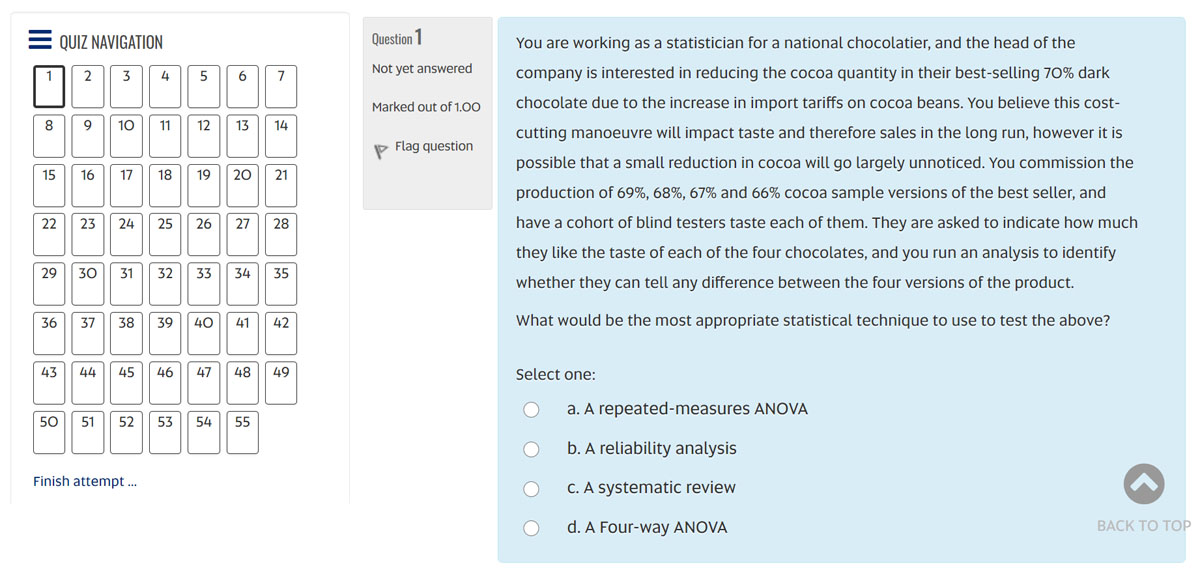Select answer c. A systematic review
The image size is (1200, 568).
tap(532, 488)
